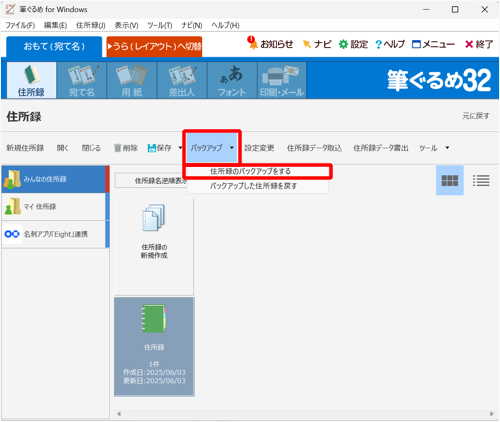Select the green 住所録 notebook tile
Image resolution: width=500 pixels, height=422 pixels.
(154, 347)
